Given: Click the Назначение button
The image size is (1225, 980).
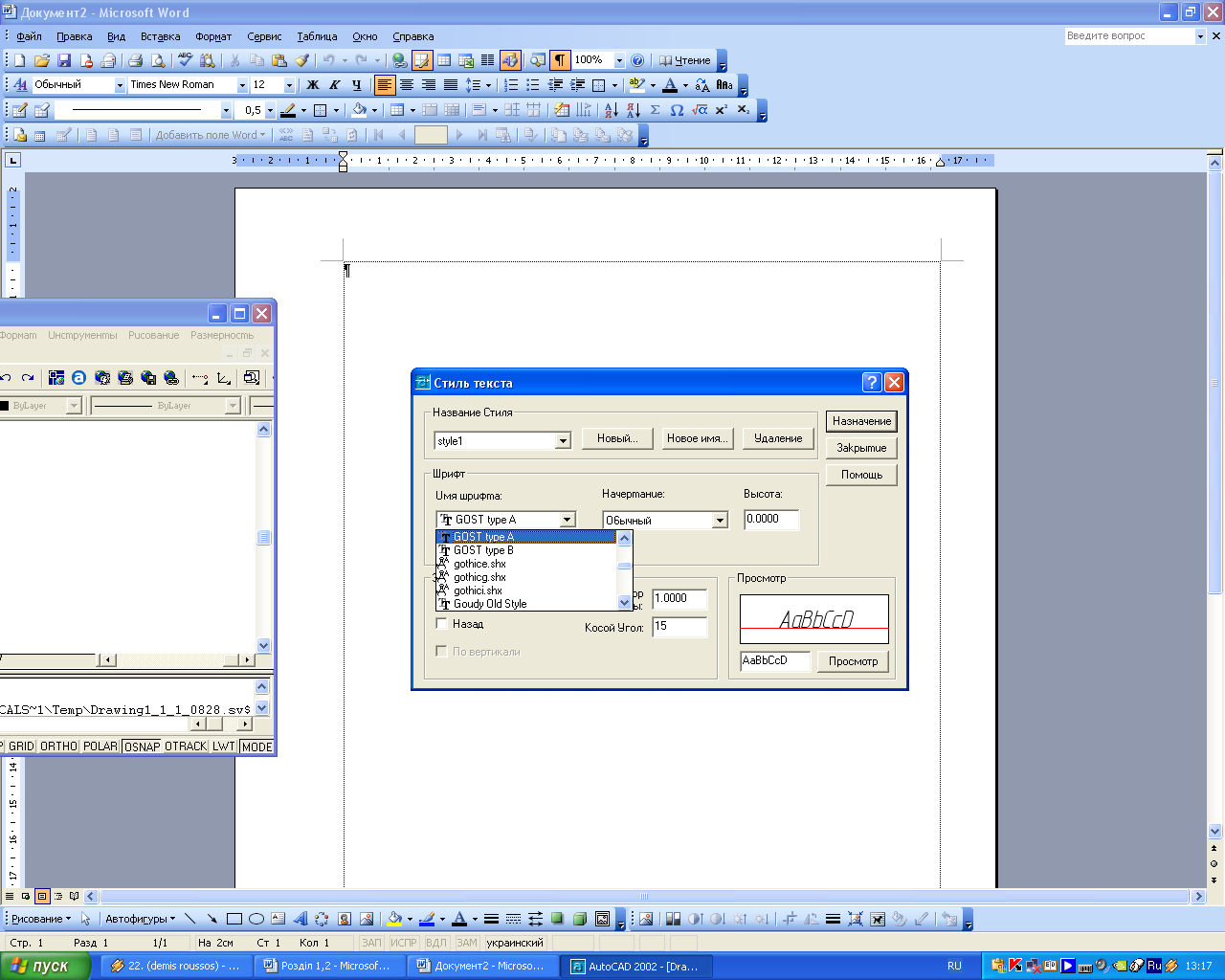Looking at the screenshot, I should pyautogui.click(x=861, y=421).
